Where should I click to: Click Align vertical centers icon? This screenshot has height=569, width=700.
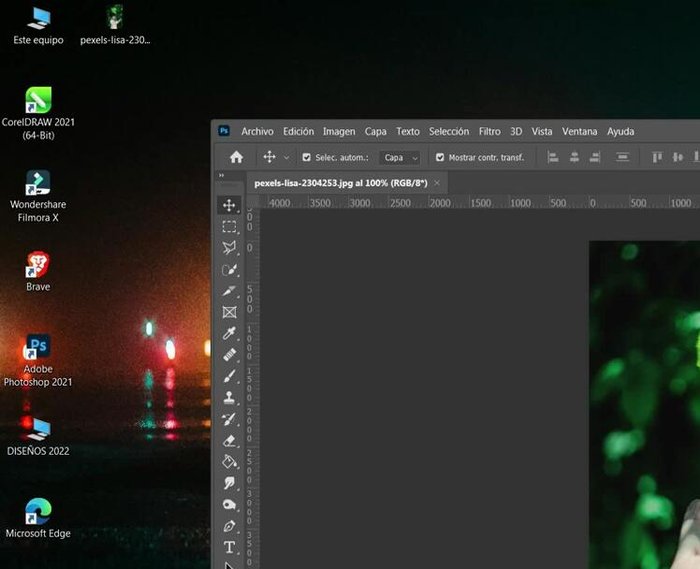coord(678,157)
